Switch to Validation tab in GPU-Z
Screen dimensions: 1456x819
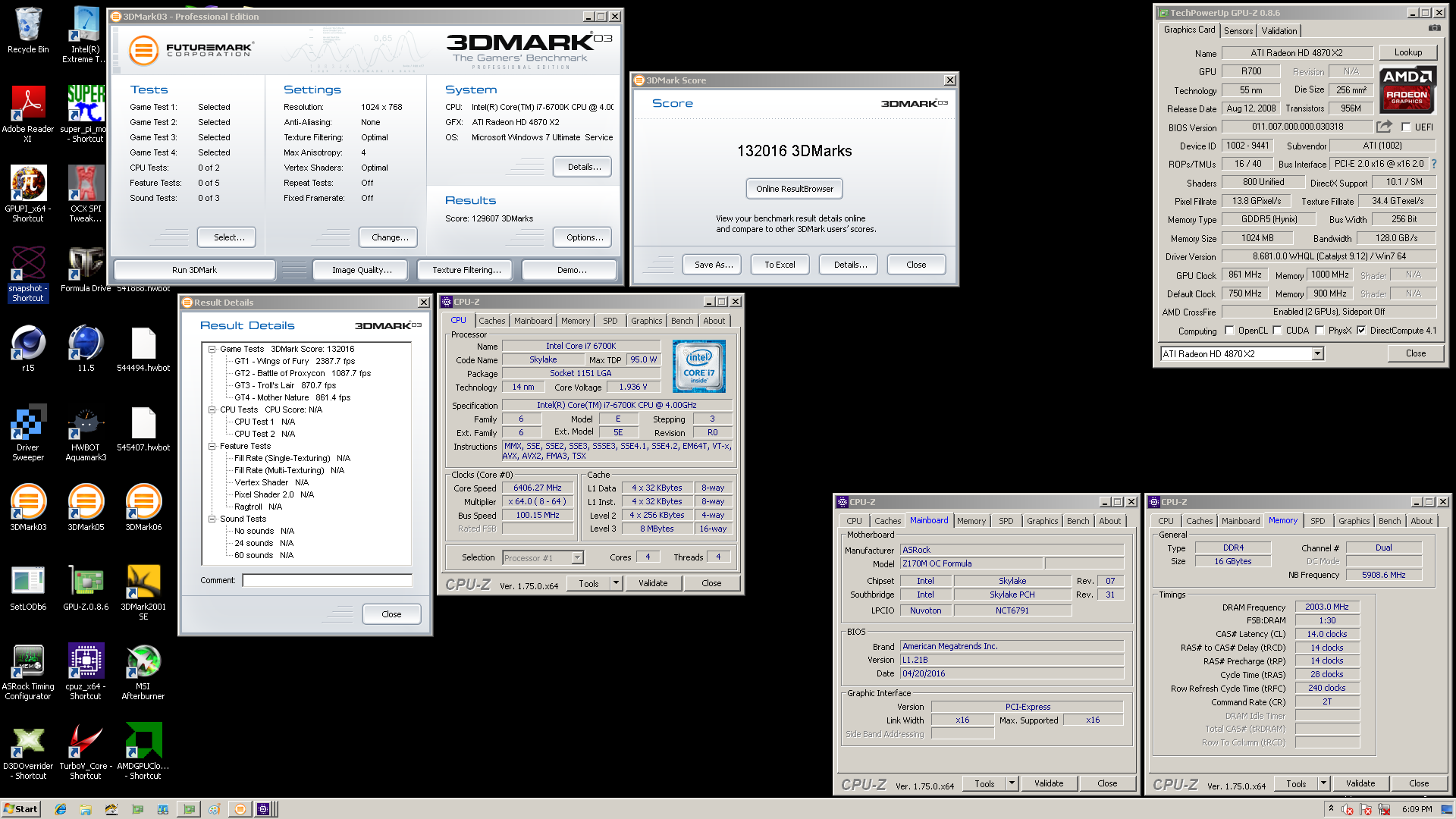point(1279,31)
